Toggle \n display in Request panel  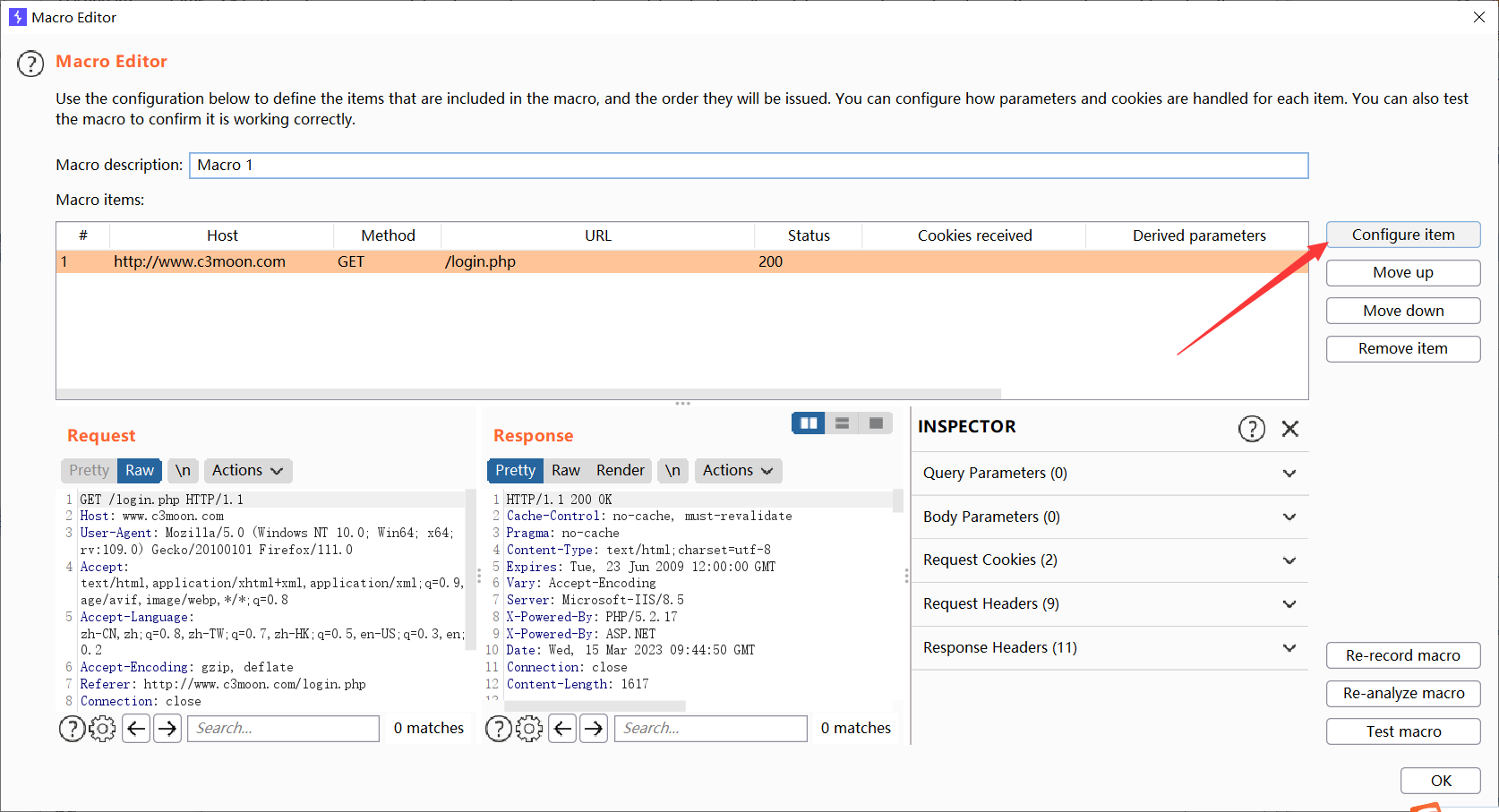[x=184, y=471]
